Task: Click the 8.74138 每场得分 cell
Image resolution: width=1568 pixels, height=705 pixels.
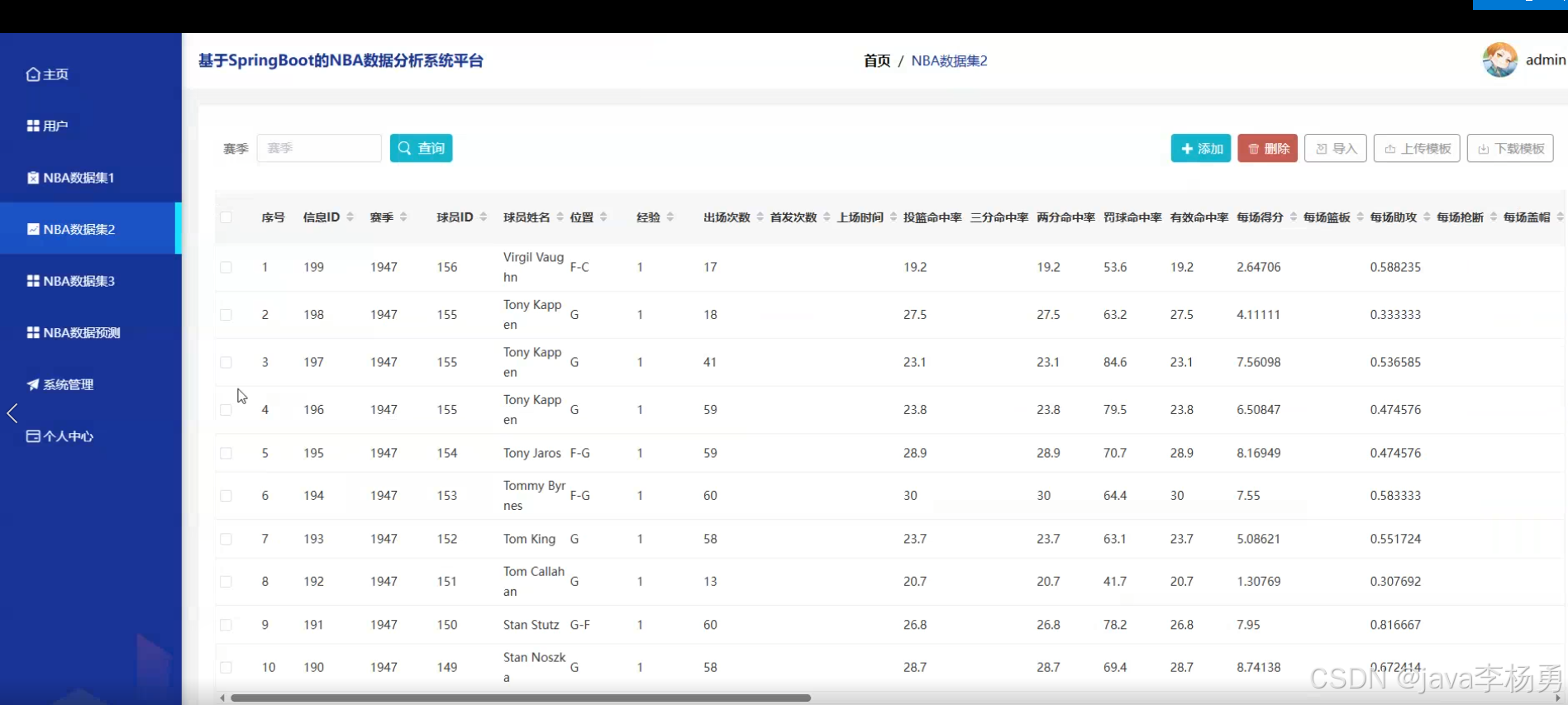Action: [x=1259, y=667]
